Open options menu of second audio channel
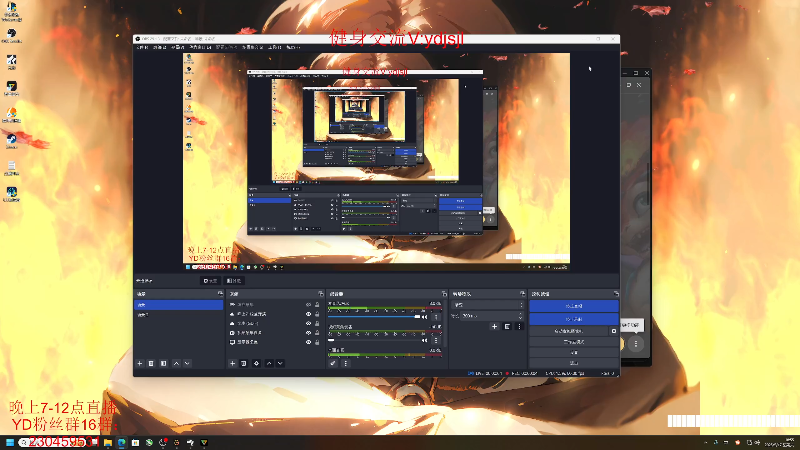This screenshot has height=450, width=800. point(436,340)
